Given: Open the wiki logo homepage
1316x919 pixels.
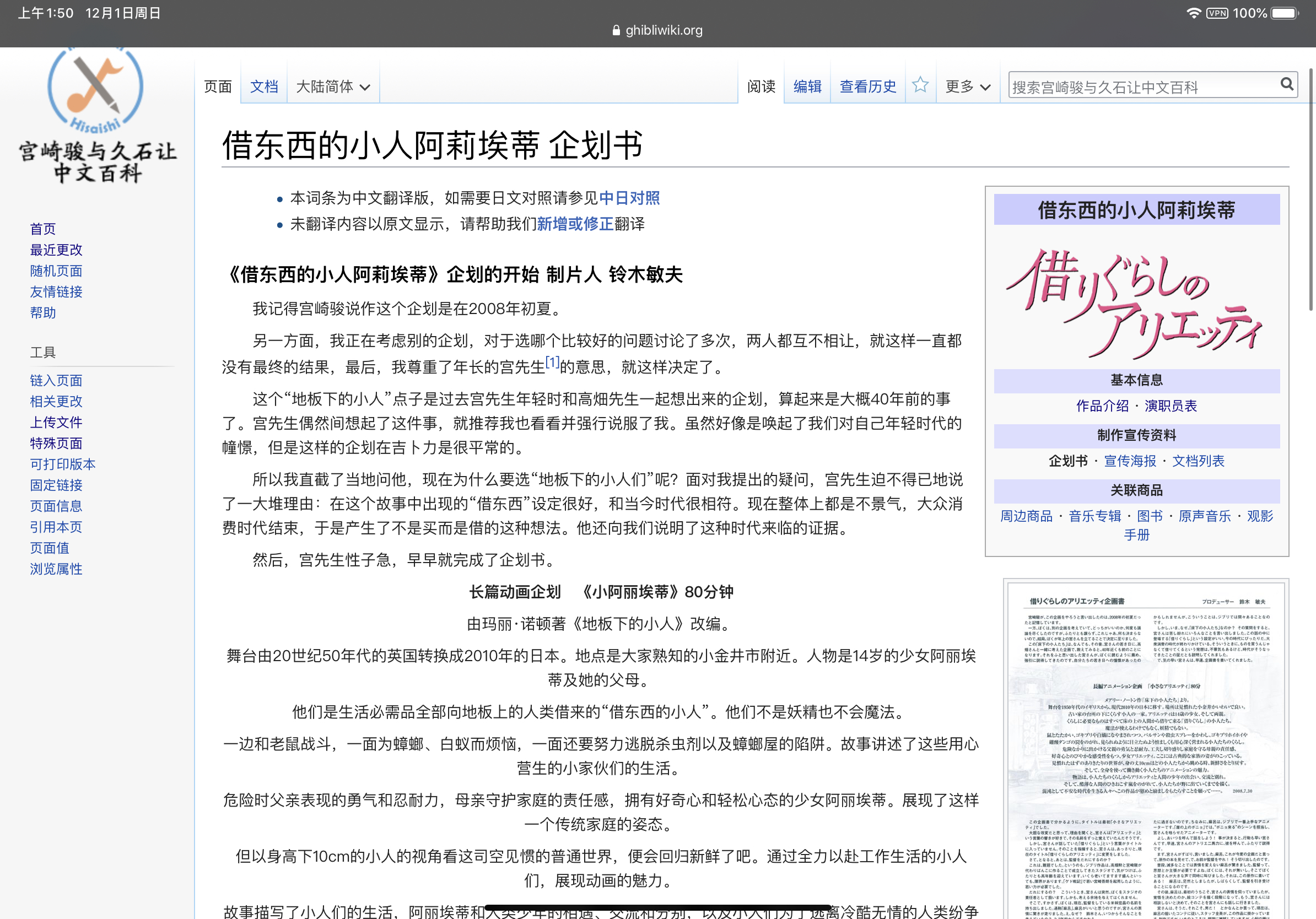Looking at the screenshot, I should 96,117.
